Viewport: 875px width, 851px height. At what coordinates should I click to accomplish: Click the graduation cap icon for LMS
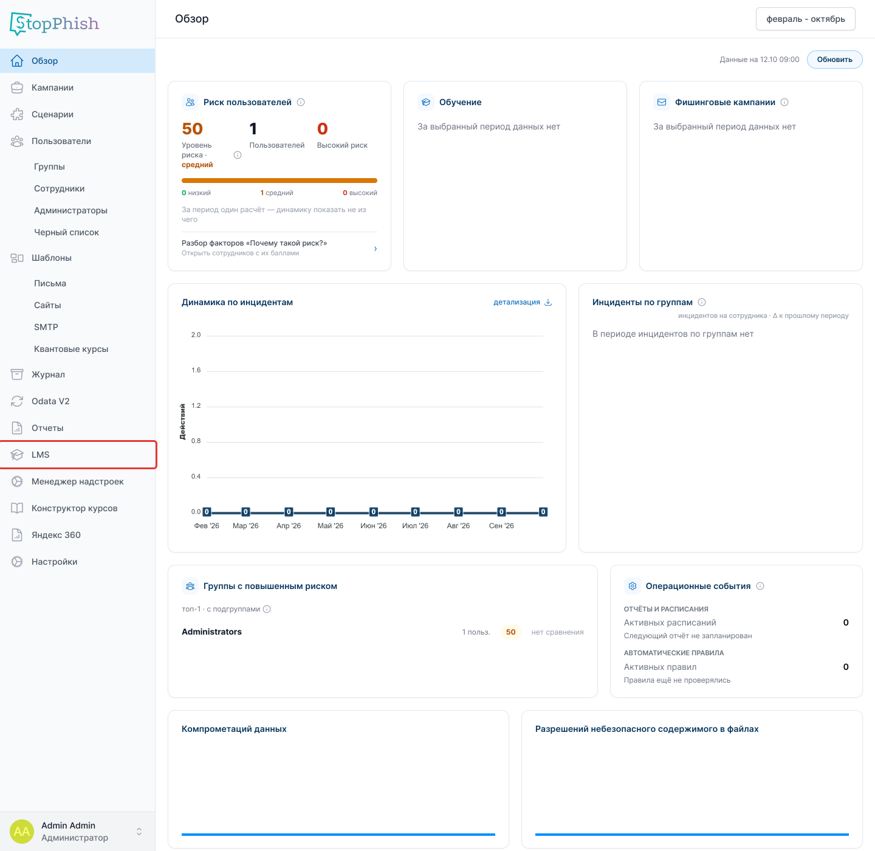coord(17,455)
